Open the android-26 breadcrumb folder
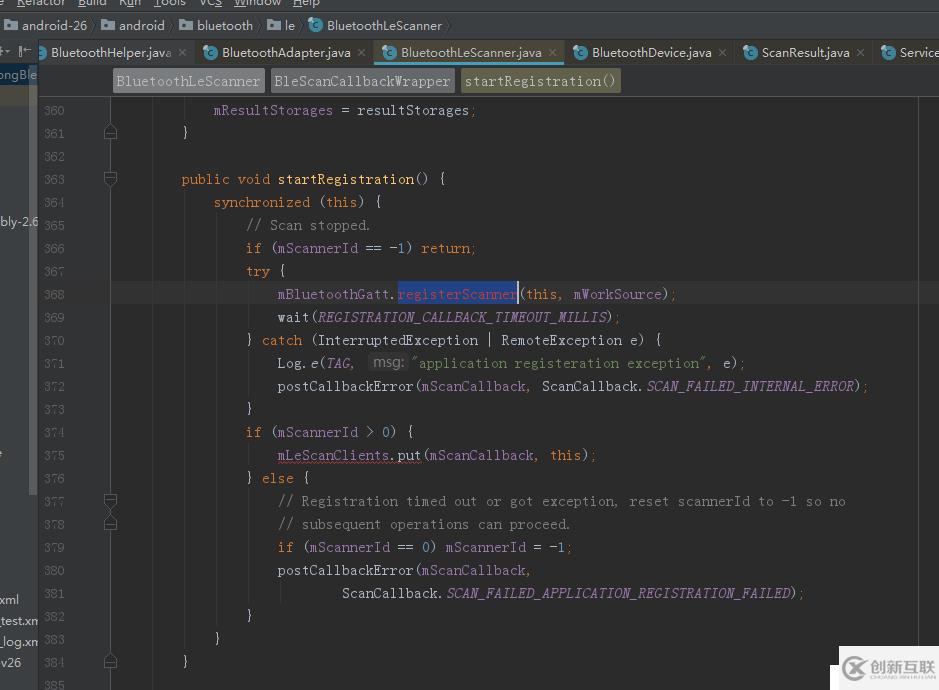Image resolution: width=939 pixels, height=690 pixels. pyautogui.click(x=46, y=25)
